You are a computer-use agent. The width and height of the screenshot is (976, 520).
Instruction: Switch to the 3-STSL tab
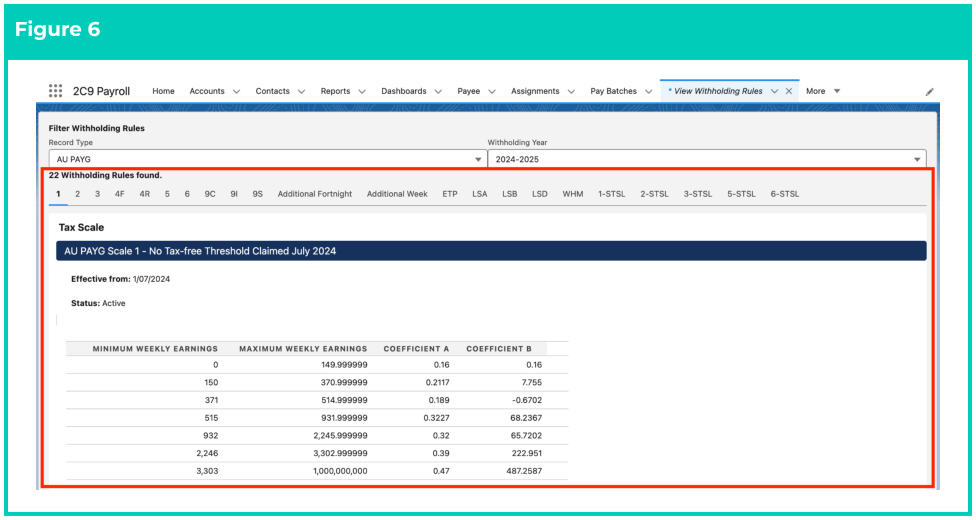(698, 194)
